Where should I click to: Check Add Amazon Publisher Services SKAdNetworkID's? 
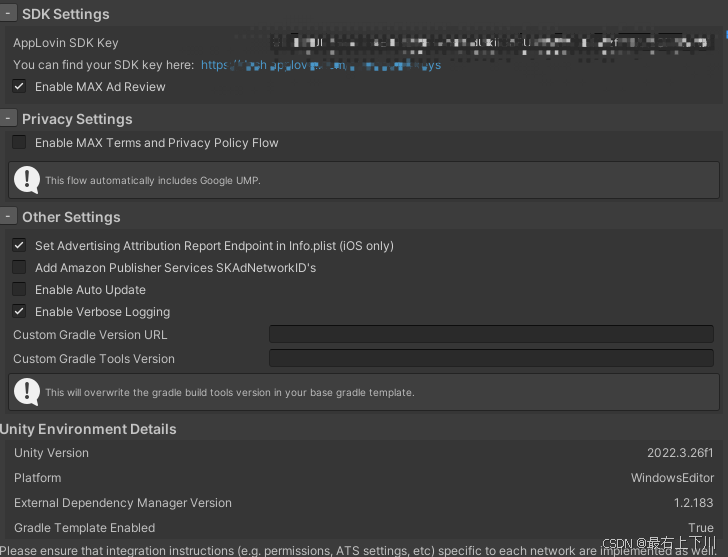19,267
